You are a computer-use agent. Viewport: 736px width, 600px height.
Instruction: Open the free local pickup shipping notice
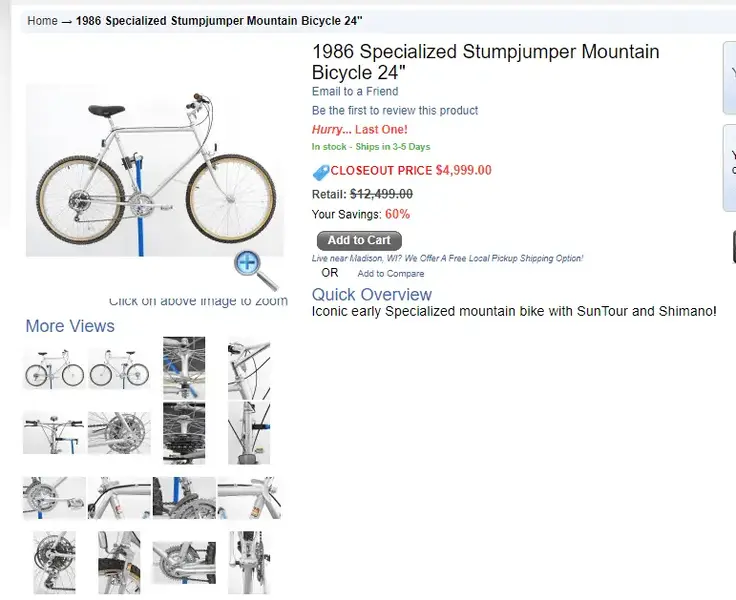coord(447,258)
